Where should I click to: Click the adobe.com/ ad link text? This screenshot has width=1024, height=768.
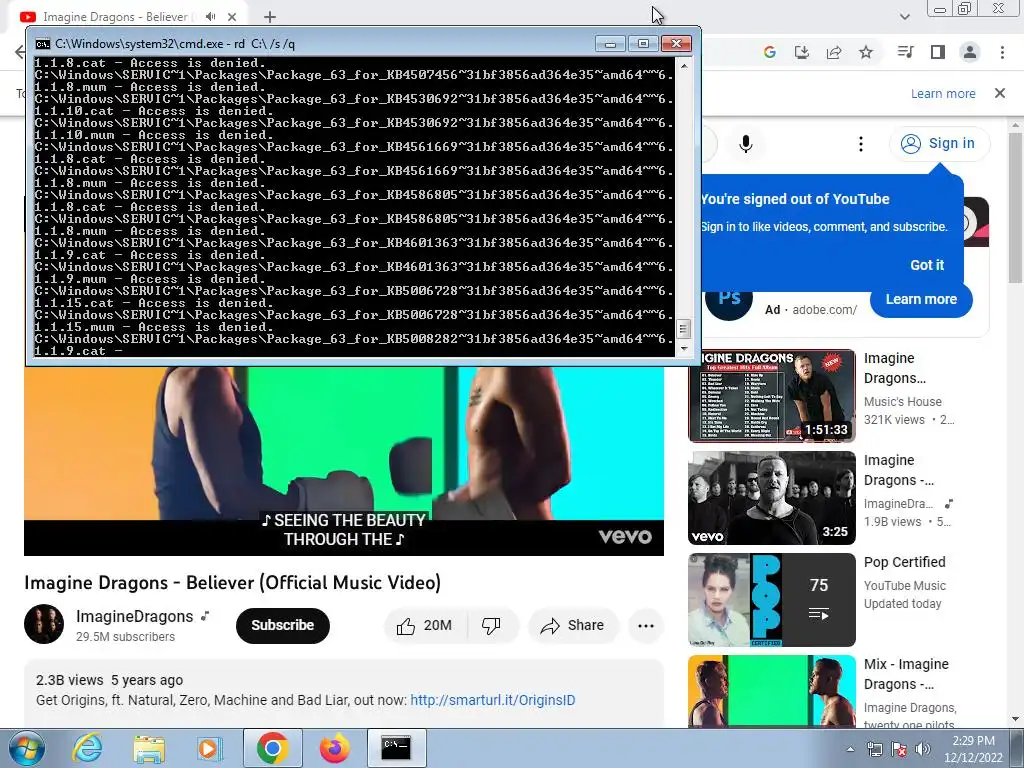click(x=824, y=310)
